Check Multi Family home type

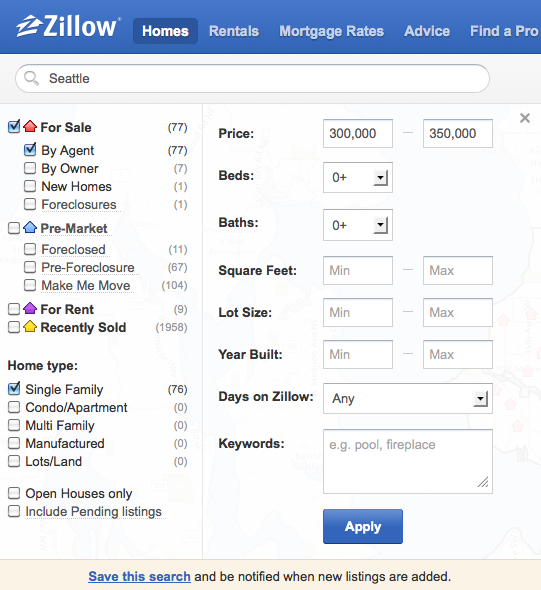coord(14,425)
